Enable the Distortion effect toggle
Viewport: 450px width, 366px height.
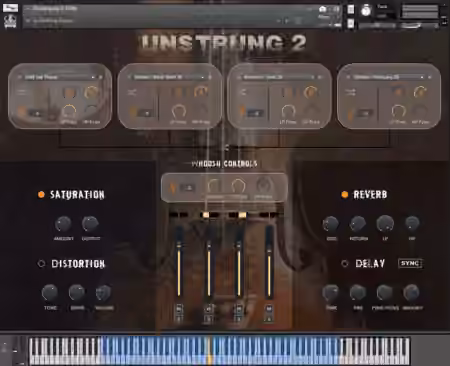click(x=41, y=264)
